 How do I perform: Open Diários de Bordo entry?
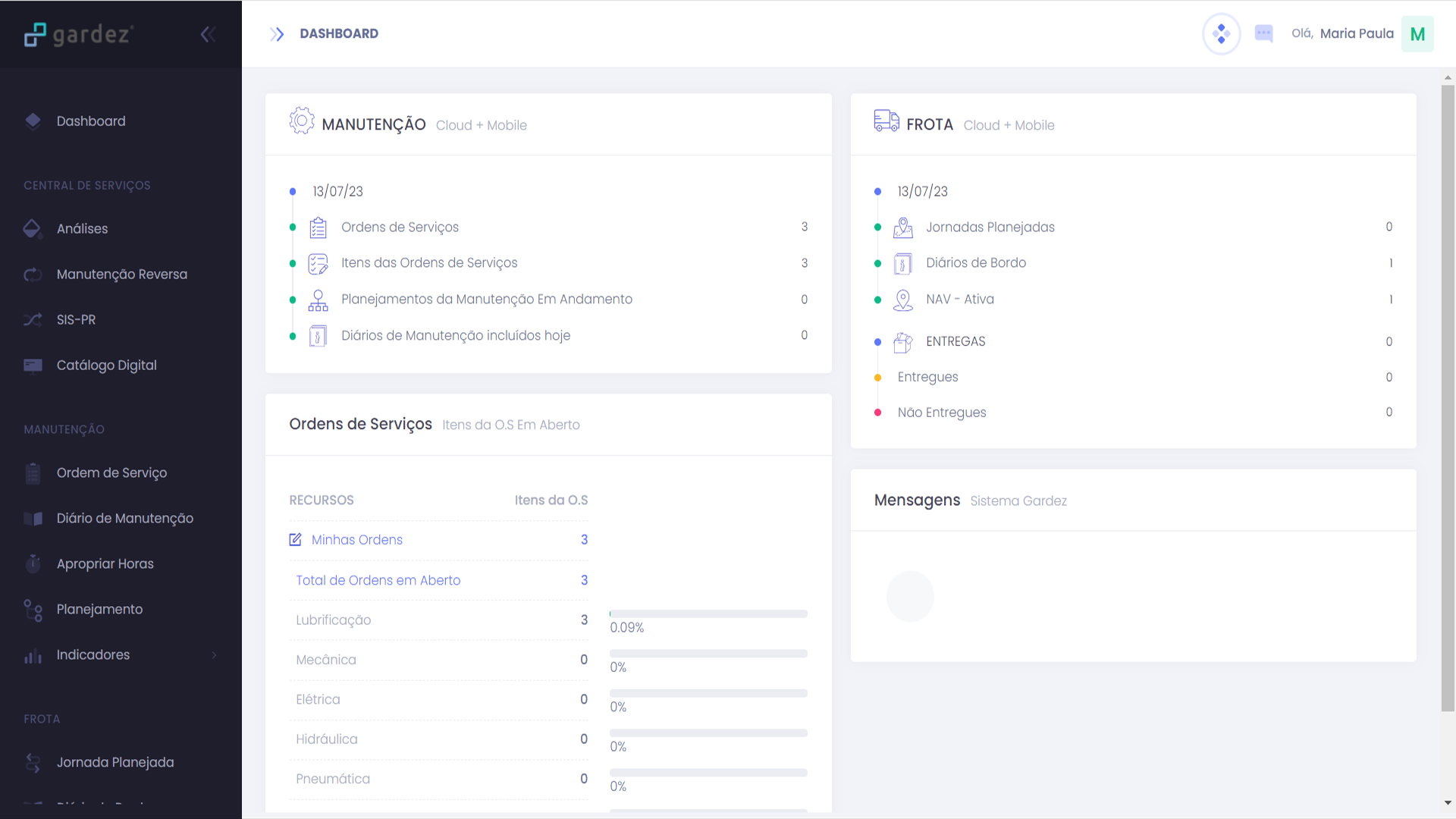tap(975, 263)
